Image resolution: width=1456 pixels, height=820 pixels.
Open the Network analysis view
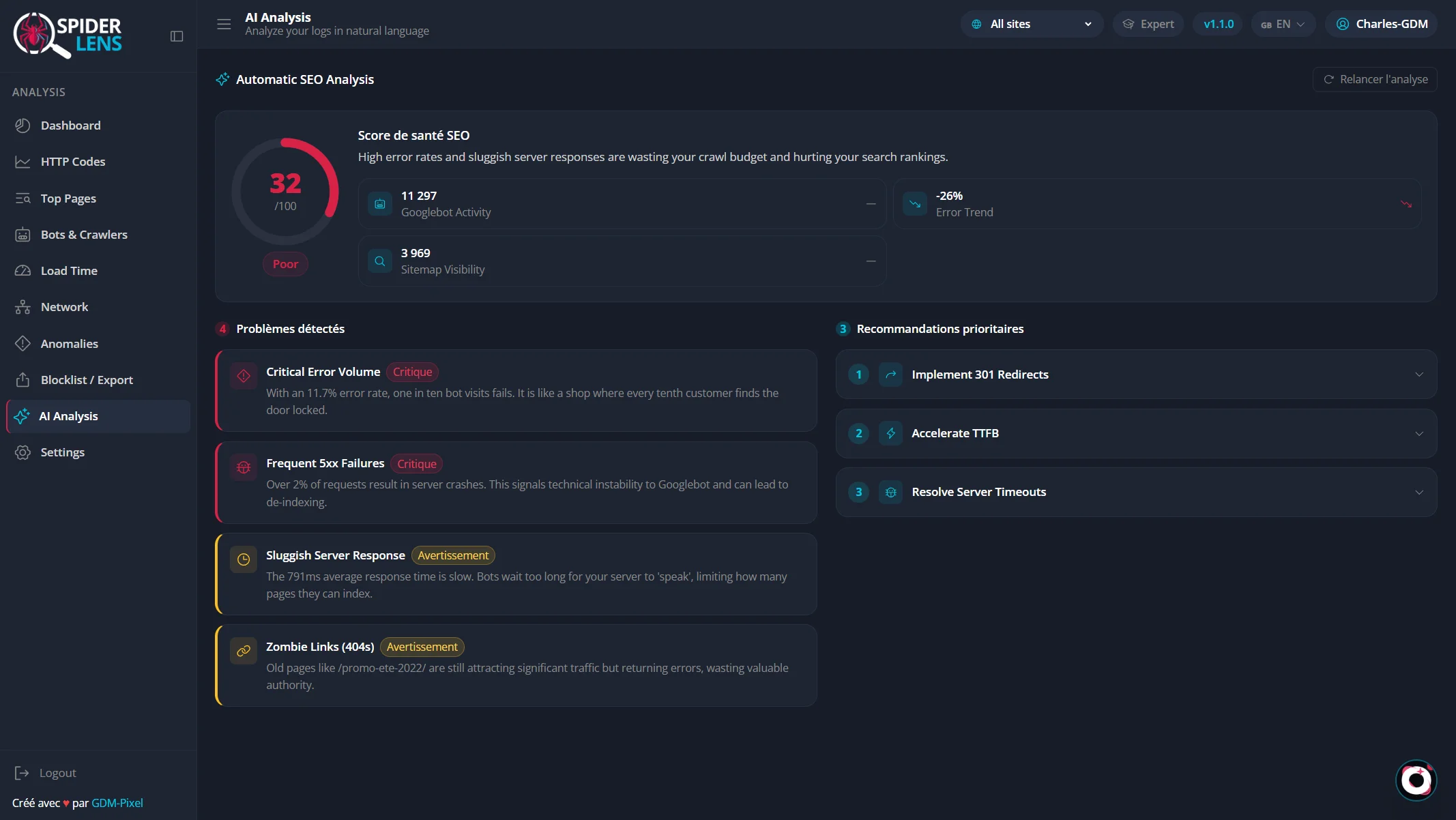pyautogui.click(x=64, y=307)
